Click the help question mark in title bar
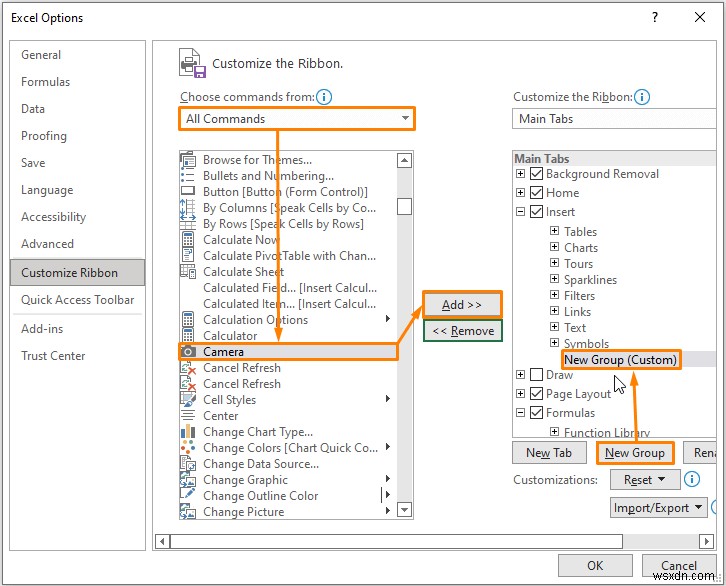 click(x=655, y=17)
